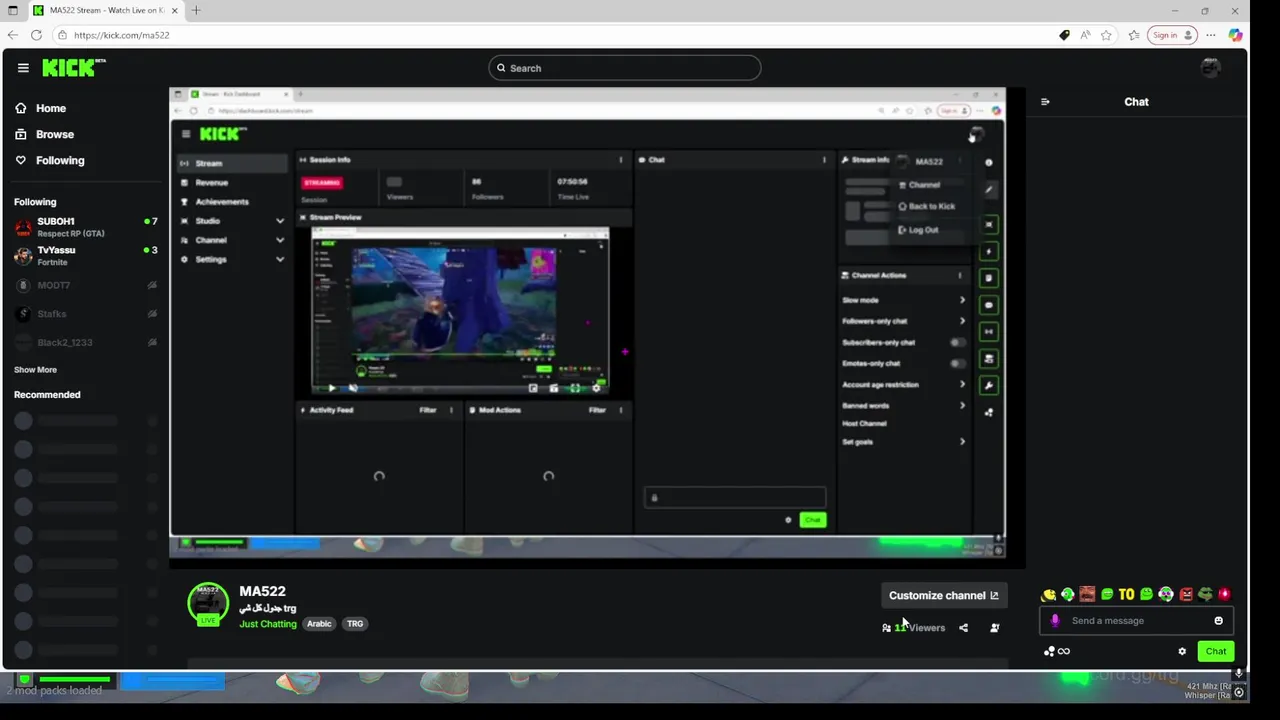Click the user icon right of share
This screenshot has height=720, width=1280.
point(994,628)
